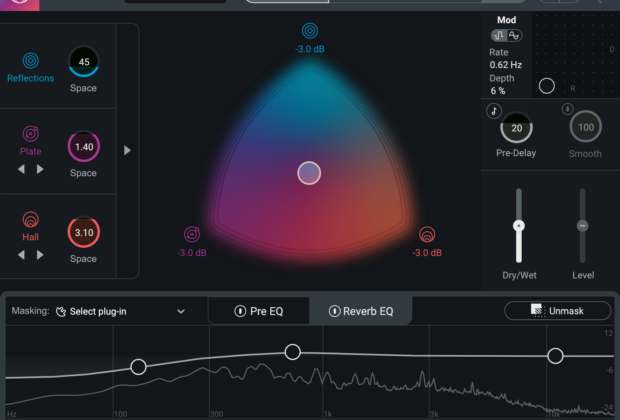Click the Plate reverb icon
This screenshot has width=620, height=420.
[31, 133]
